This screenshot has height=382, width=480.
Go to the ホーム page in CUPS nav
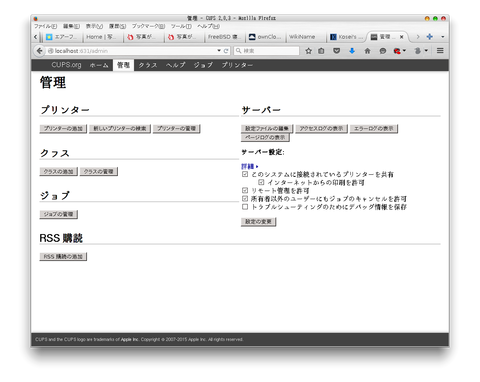[x=99, y=65]
